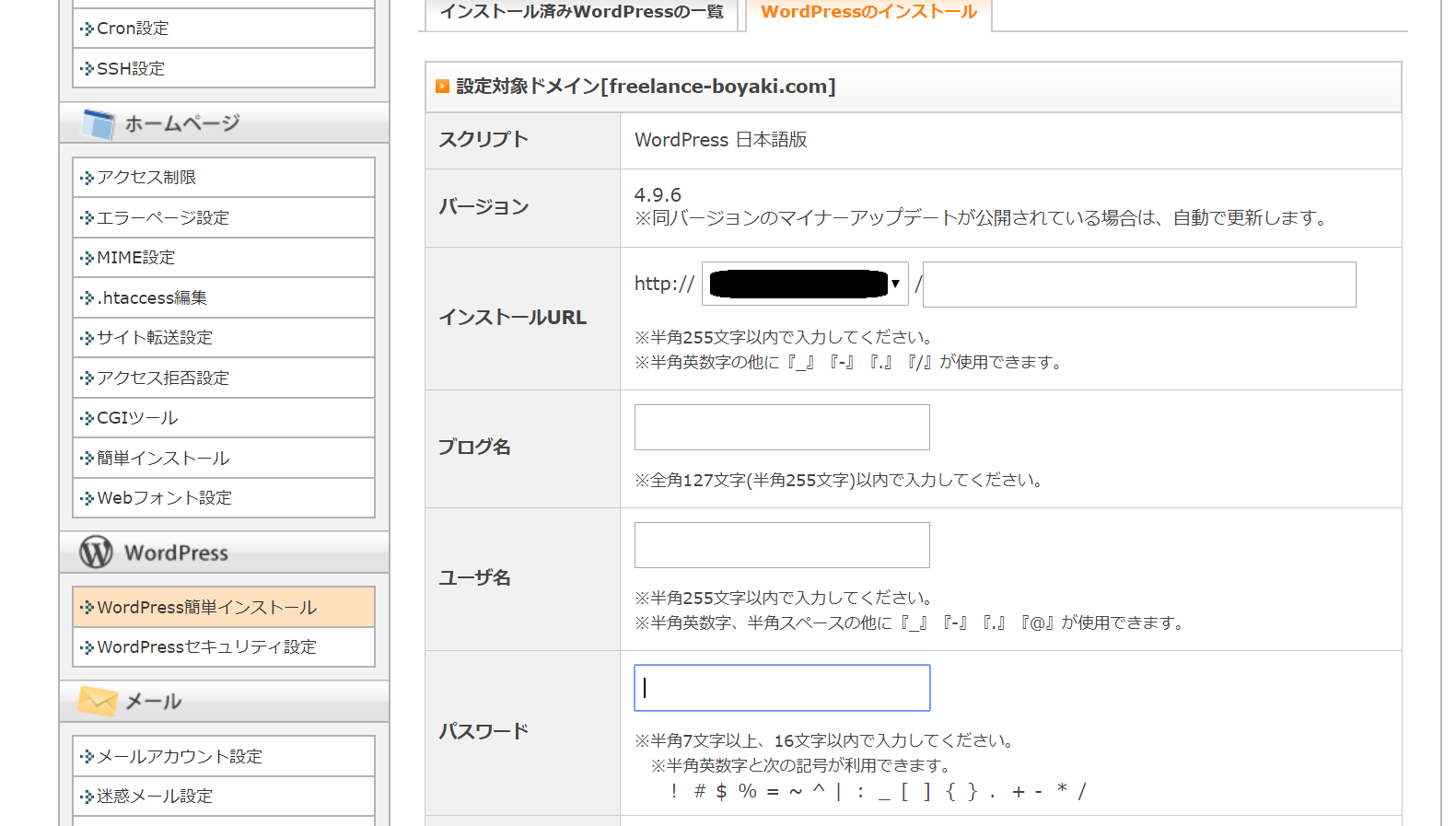Click the パスワード row label
The image size is (1456, 826).
(483, 732)
